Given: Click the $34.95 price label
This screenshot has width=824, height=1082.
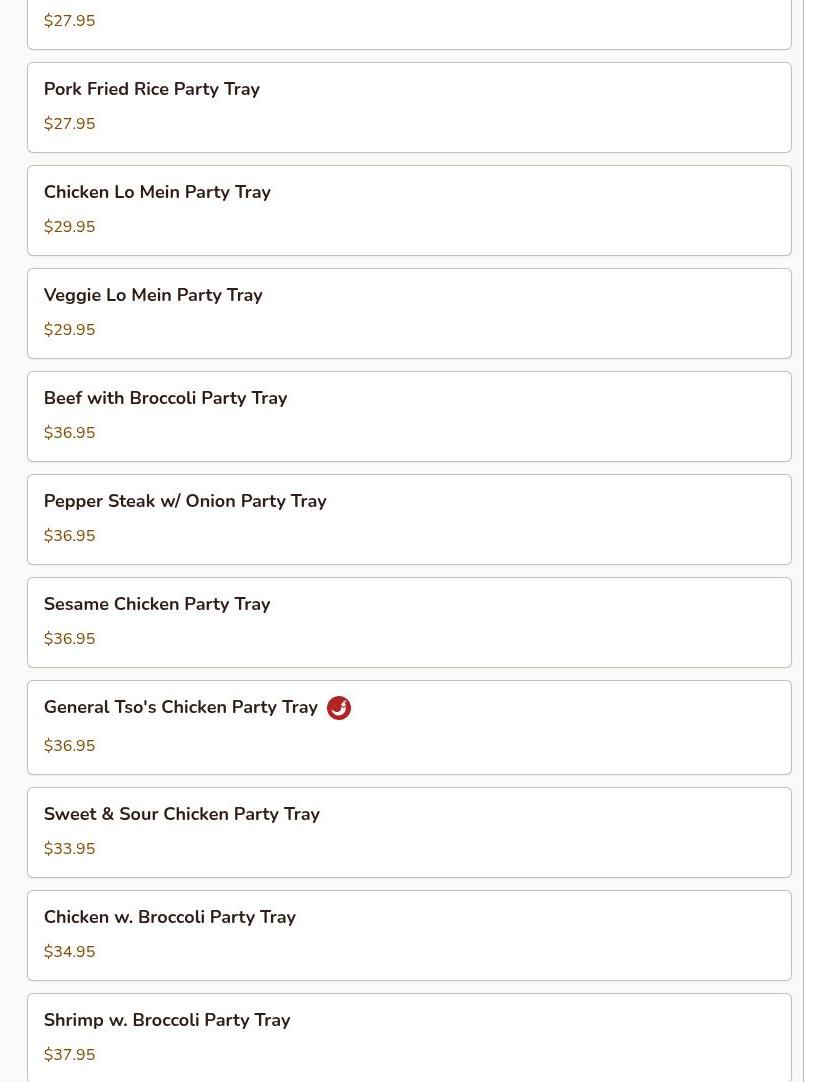Looking at the screenshot, I should click(x=70, y=952).
